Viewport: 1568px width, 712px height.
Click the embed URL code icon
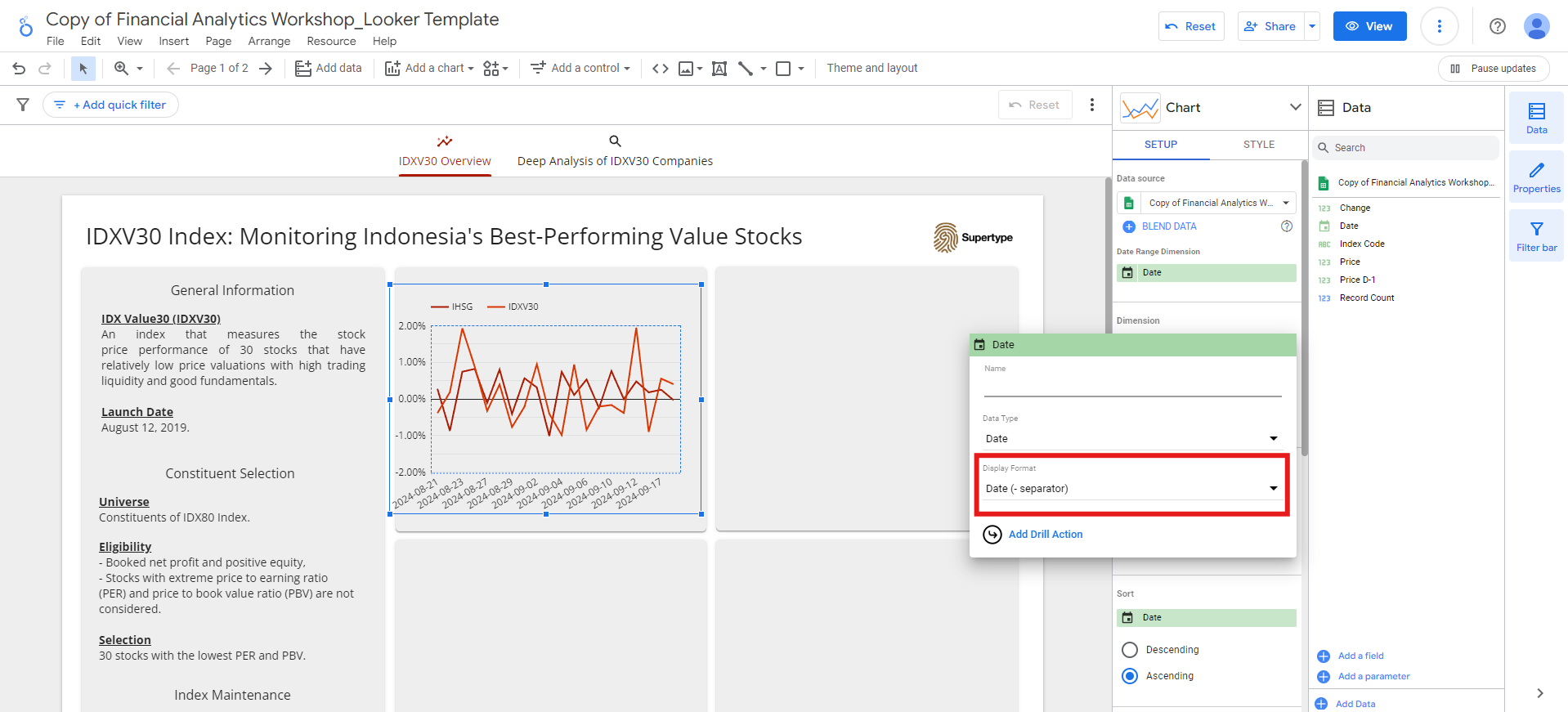[661, 69]
